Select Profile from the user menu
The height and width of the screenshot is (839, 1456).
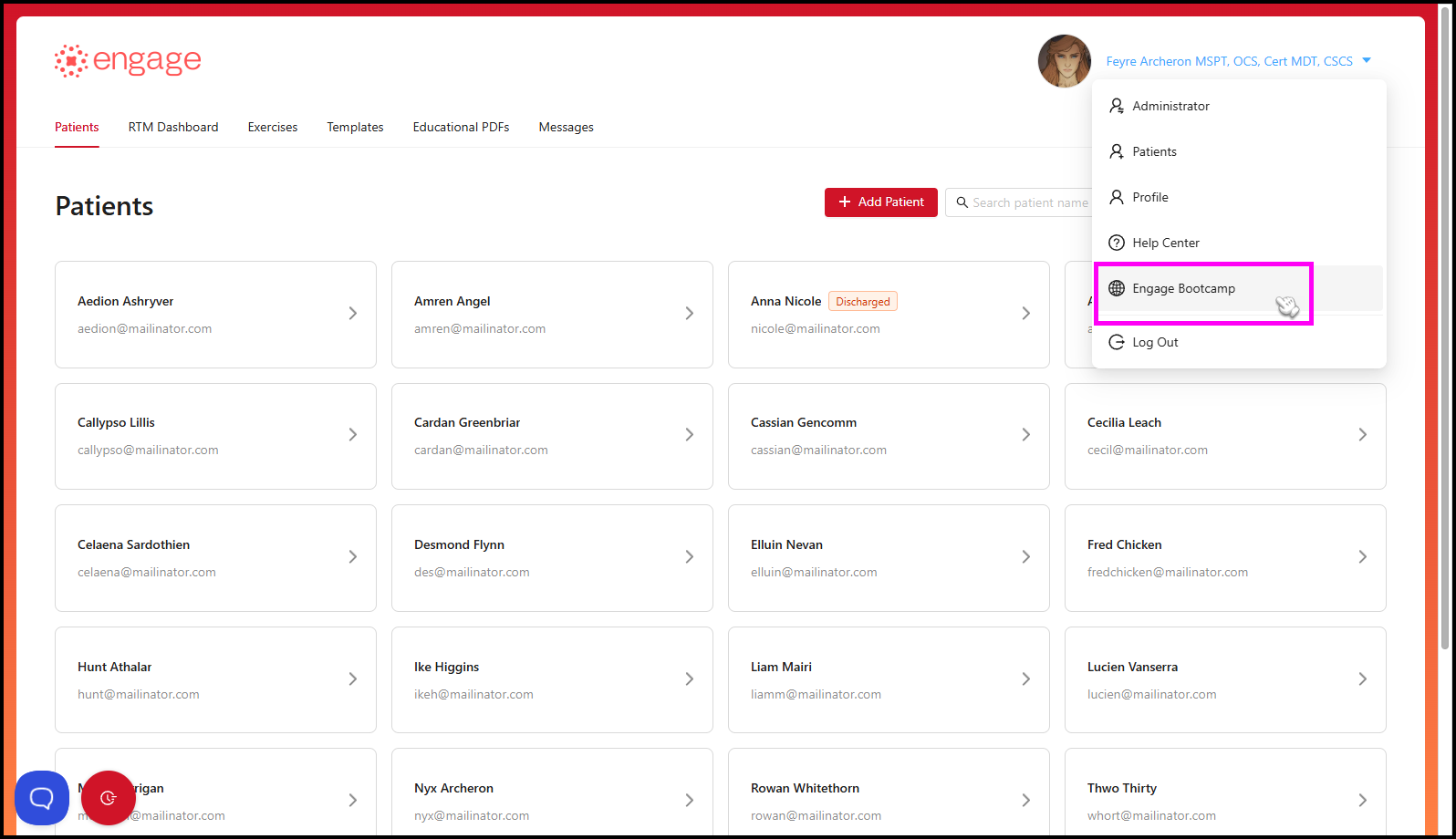(1239, 197)
